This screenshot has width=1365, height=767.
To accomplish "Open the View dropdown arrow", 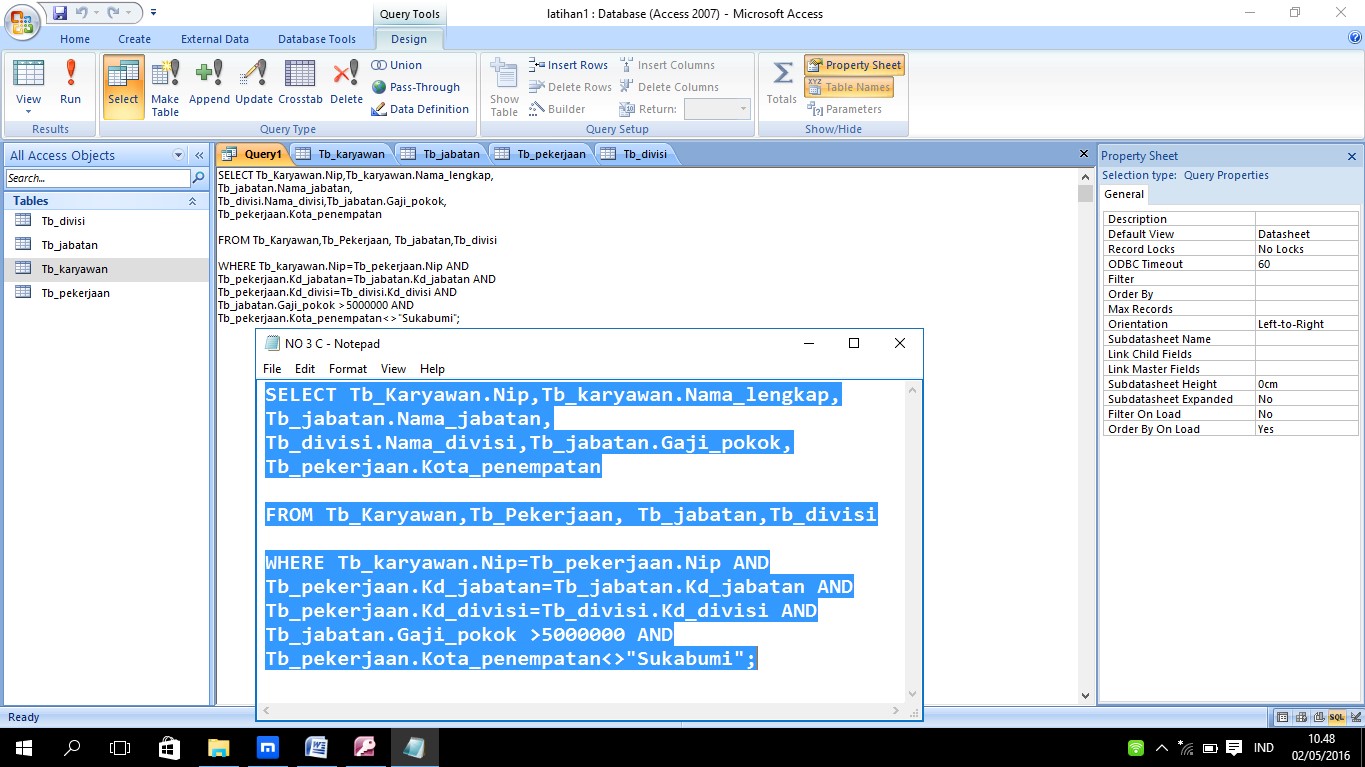I will (29, 112).
